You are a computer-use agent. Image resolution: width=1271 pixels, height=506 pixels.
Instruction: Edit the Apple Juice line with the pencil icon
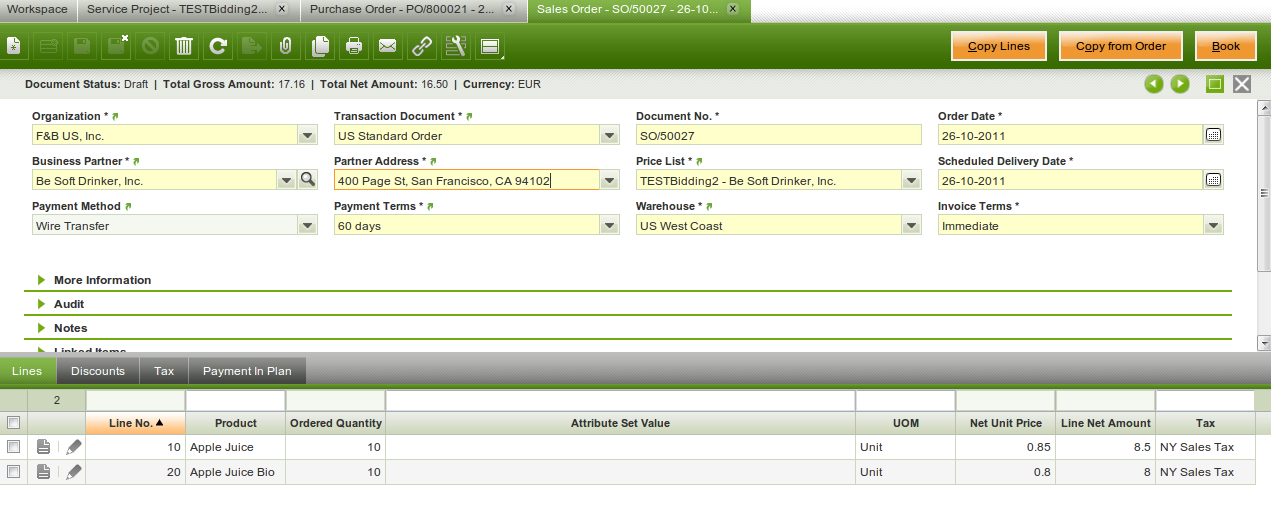coord(74,447)
